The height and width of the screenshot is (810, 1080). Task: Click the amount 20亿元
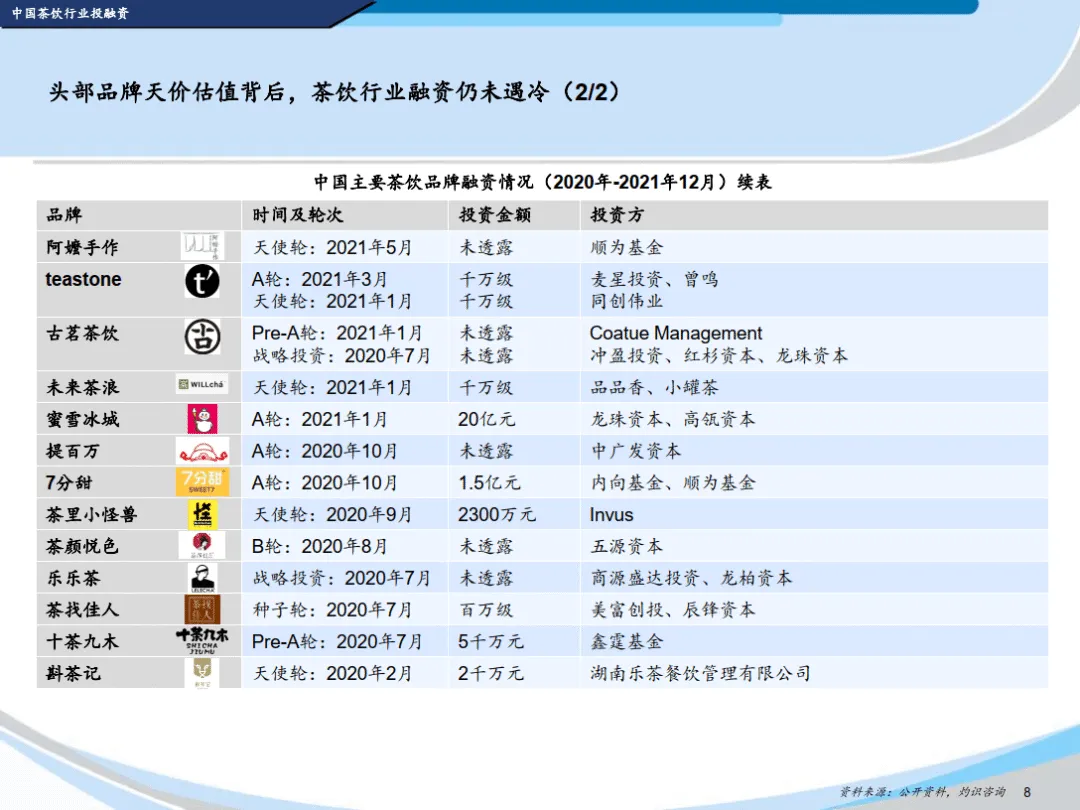[x=486, y=419]
